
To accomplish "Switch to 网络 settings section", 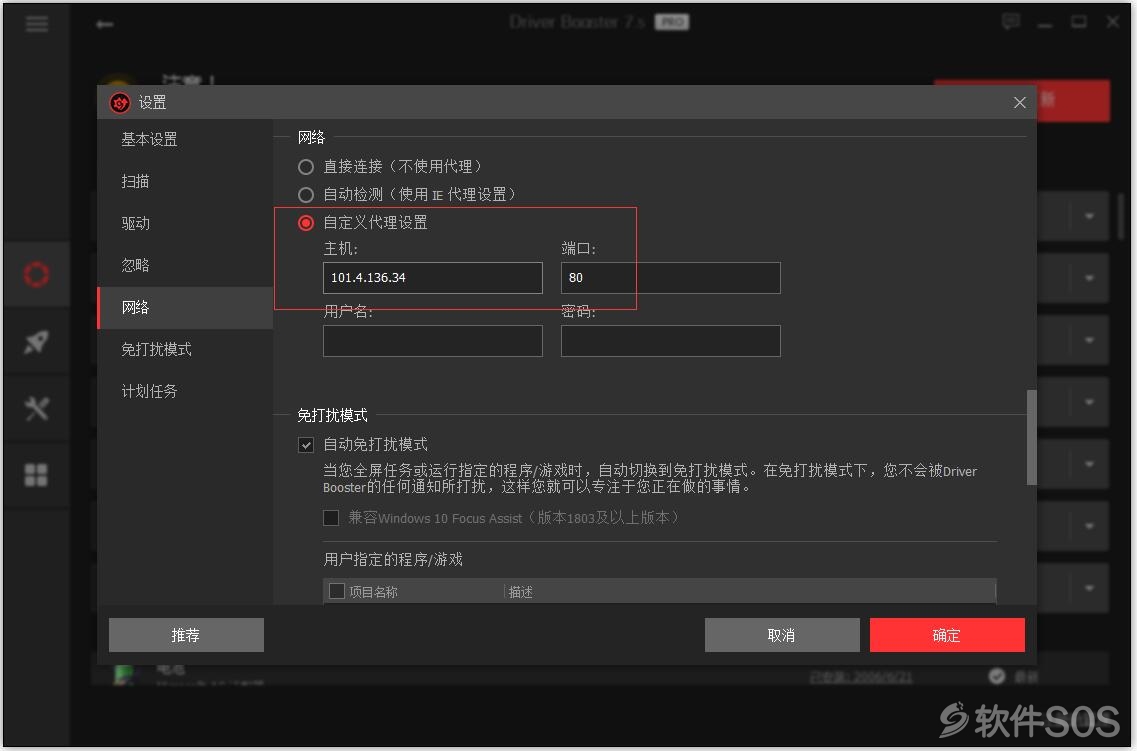I will [185, 307].
